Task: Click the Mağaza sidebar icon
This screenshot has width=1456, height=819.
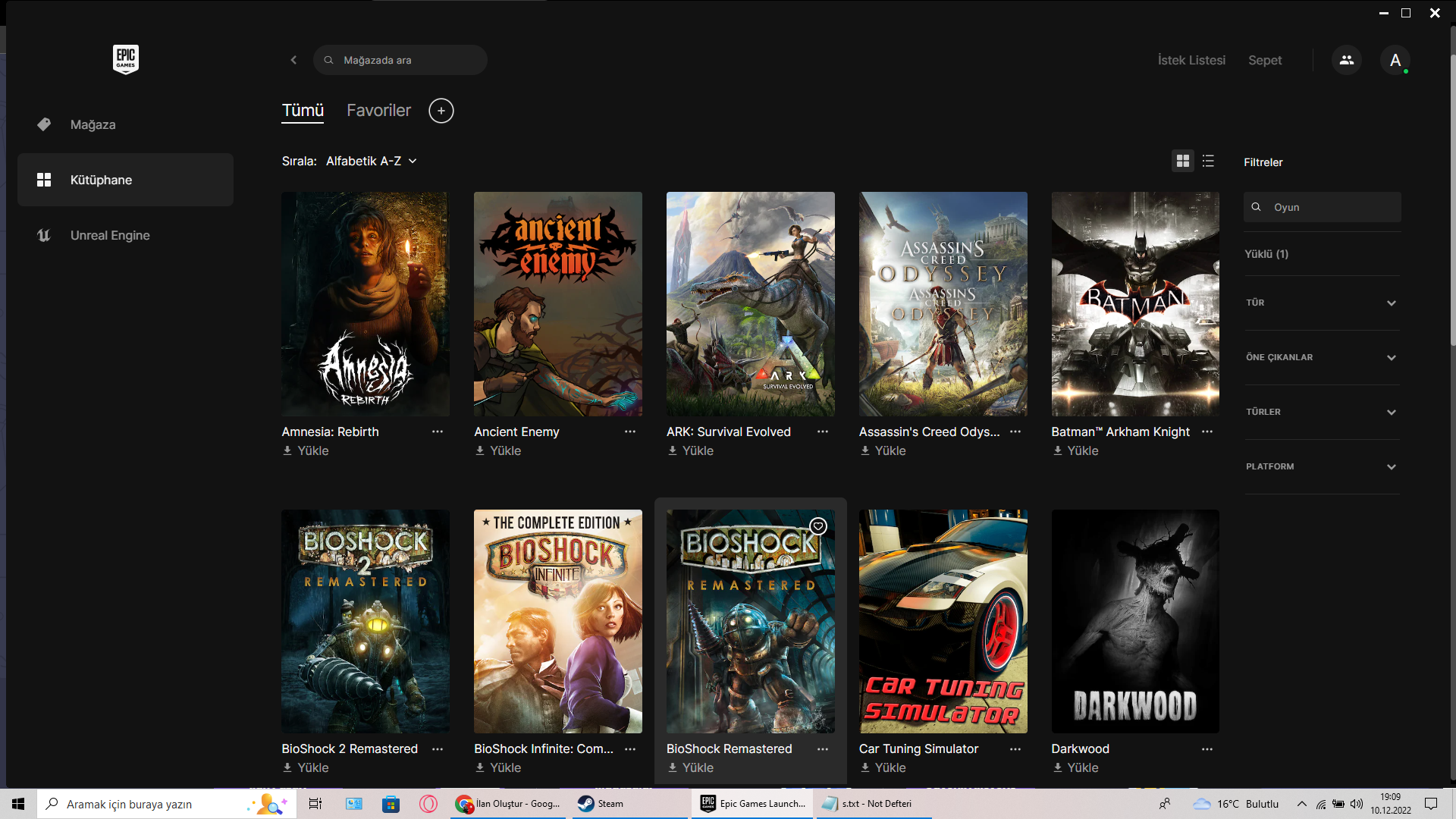Action: (44, 124)
